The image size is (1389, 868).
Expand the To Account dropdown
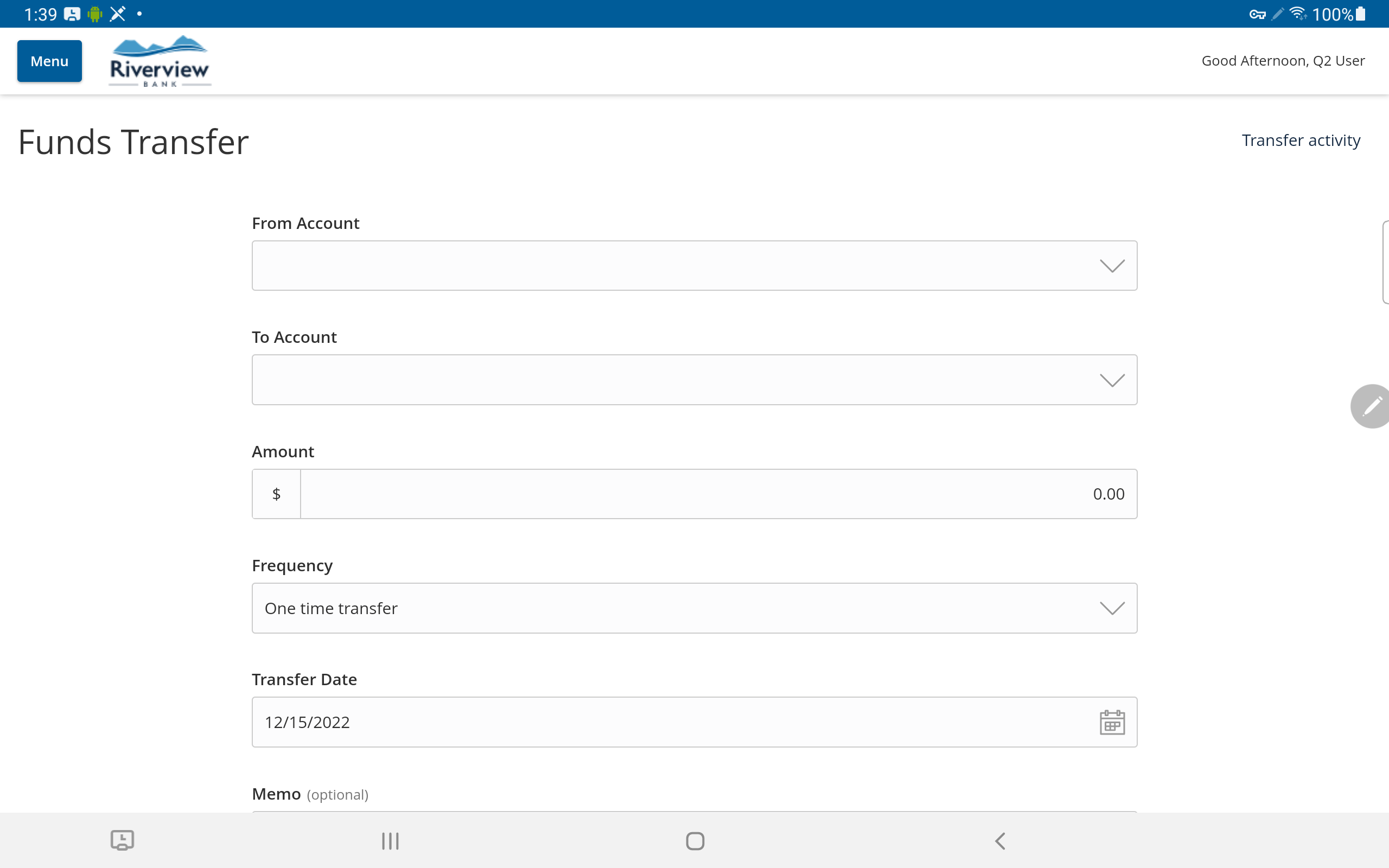[x=694, y=380]
